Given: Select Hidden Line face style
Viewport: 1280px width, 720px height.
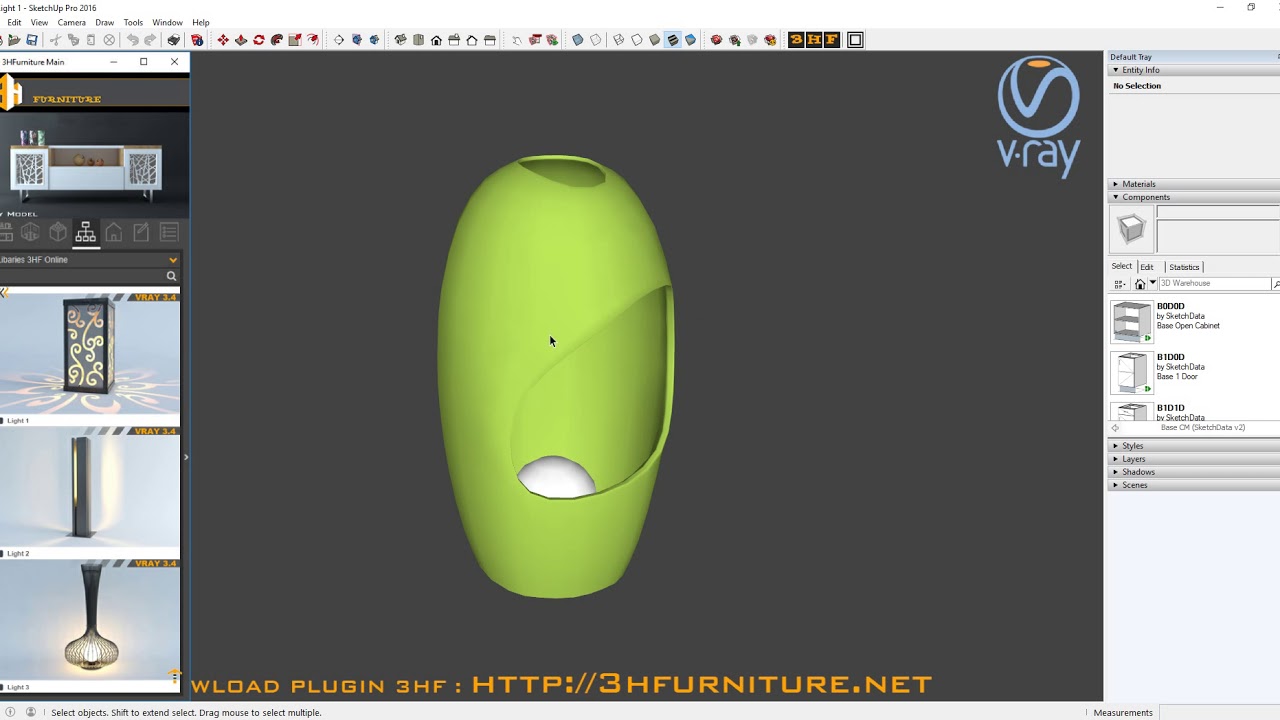Looking at the screenshot, I should (637, 40).
